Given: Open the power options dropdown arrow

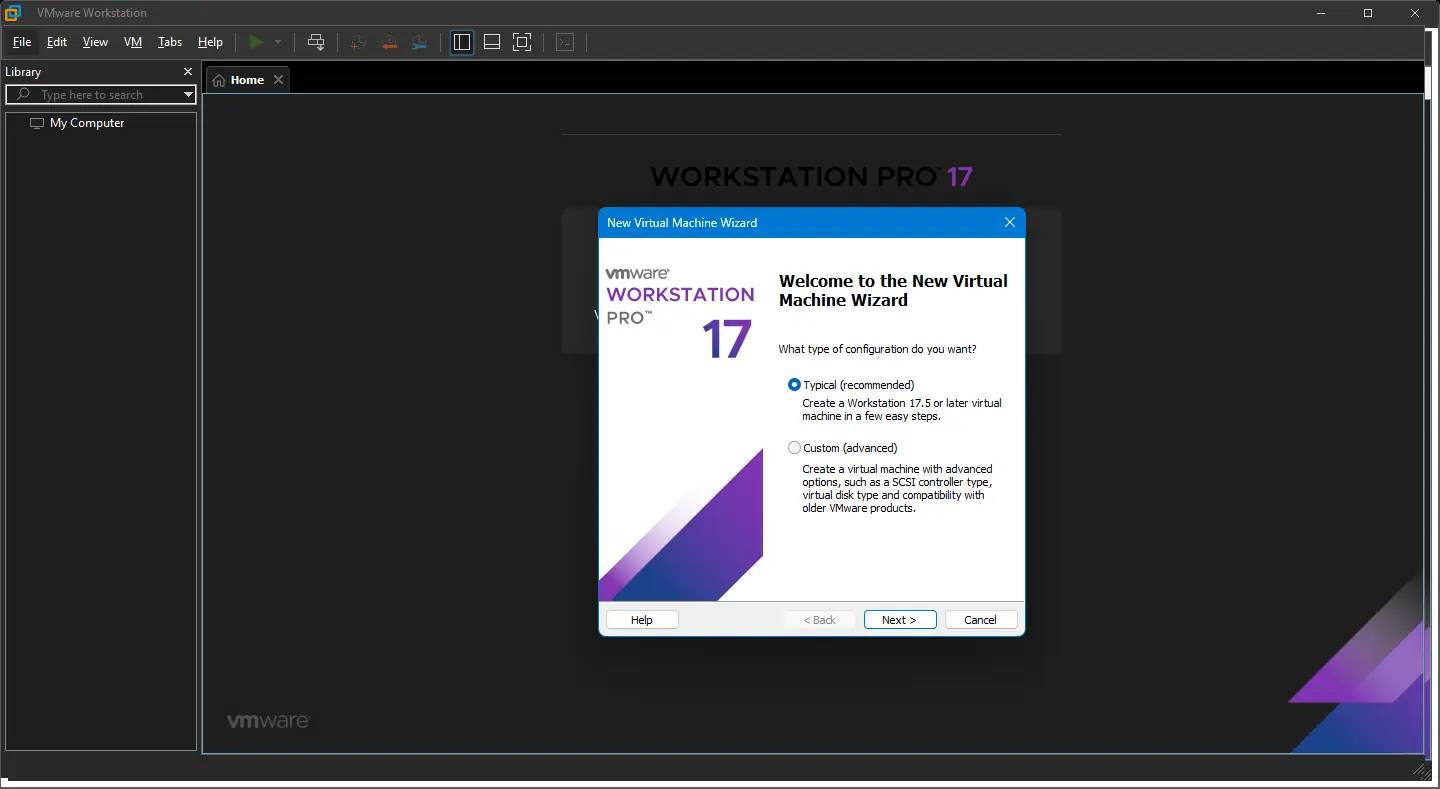Looking at the screenshot, I should click(277, 42).
